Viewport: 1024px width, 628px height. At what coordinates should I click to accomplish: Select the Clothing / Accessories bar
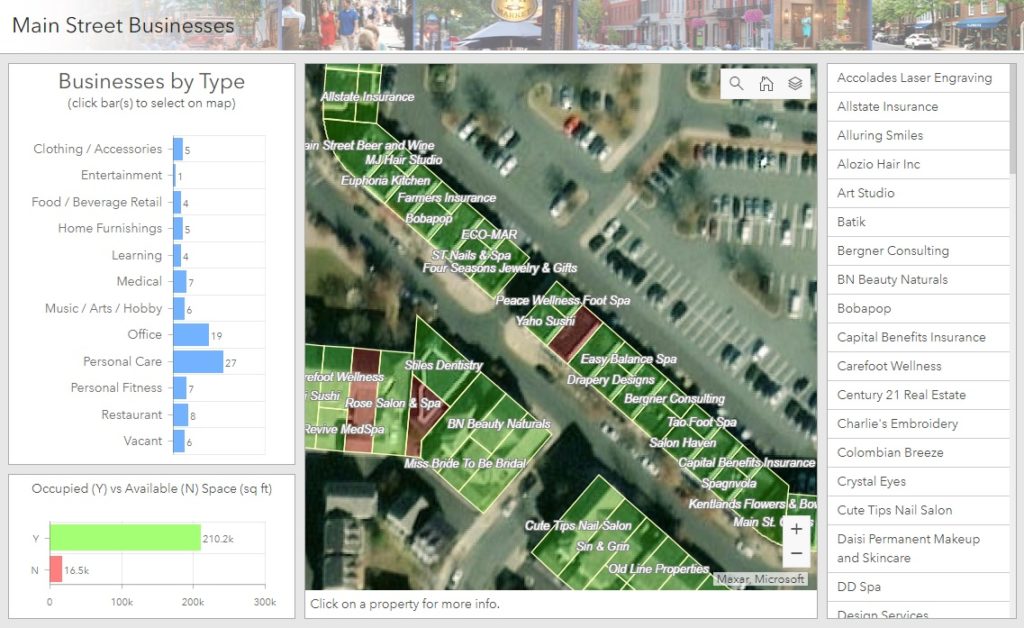[178, 149]
